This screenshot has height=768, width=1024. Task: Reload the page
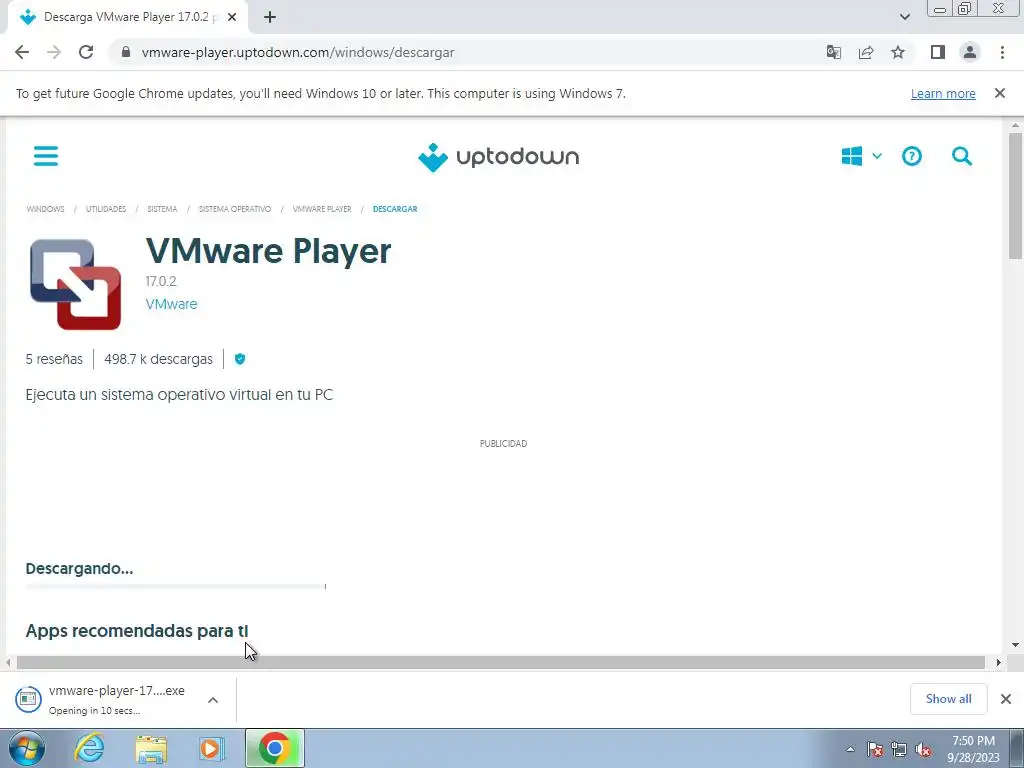pos(86,52)
